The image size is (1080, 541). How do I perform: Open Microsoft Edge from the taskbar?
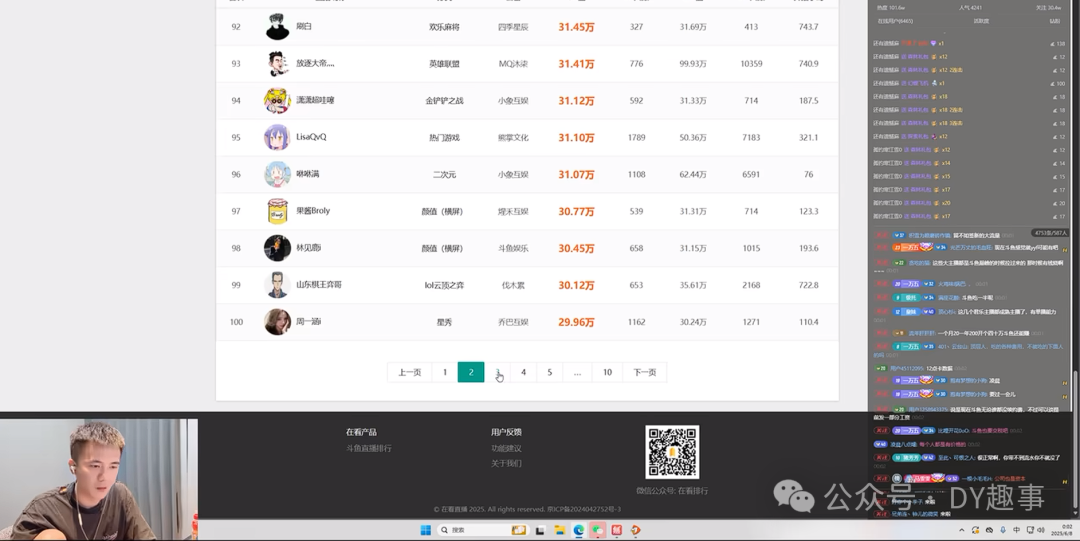(x=579, y=530)
